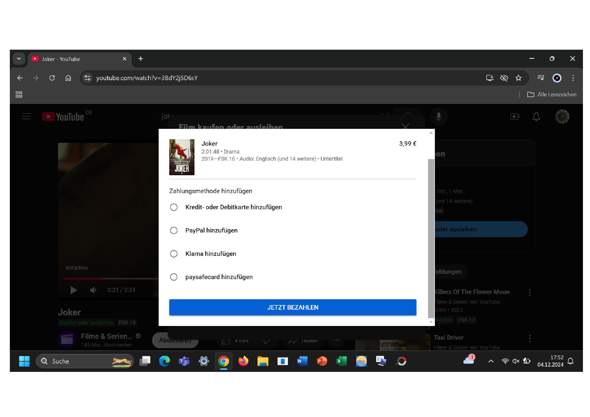Open the Chrome three-dot menu
The height and width of the screenshot is (417, 590).
(x=573, y=78)
